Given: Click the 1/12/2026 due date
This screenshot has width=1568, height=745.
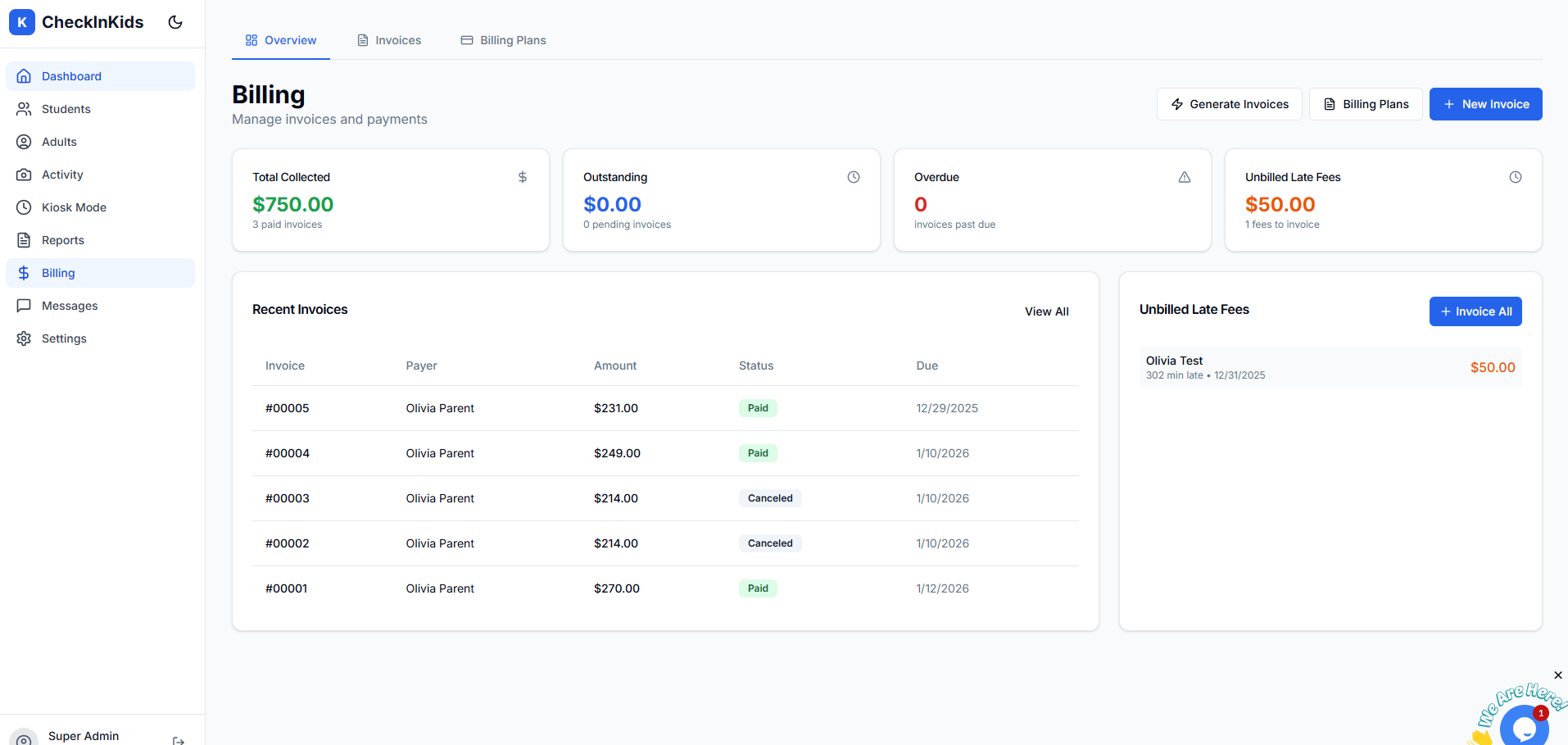Looking at the screenshot, I should (x=943, y=588).
